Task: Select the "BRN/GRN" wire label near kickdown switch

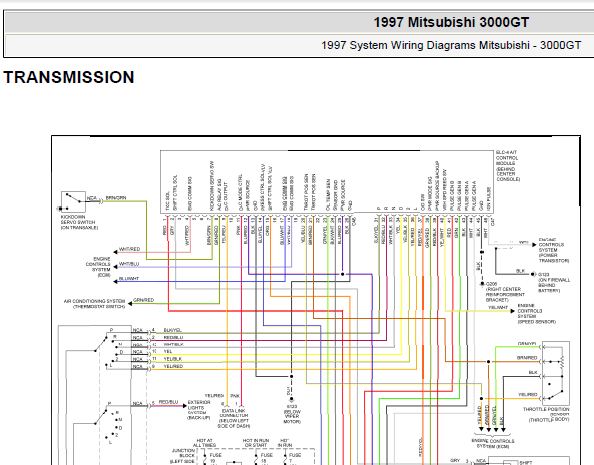Action: tap(116, 198)
